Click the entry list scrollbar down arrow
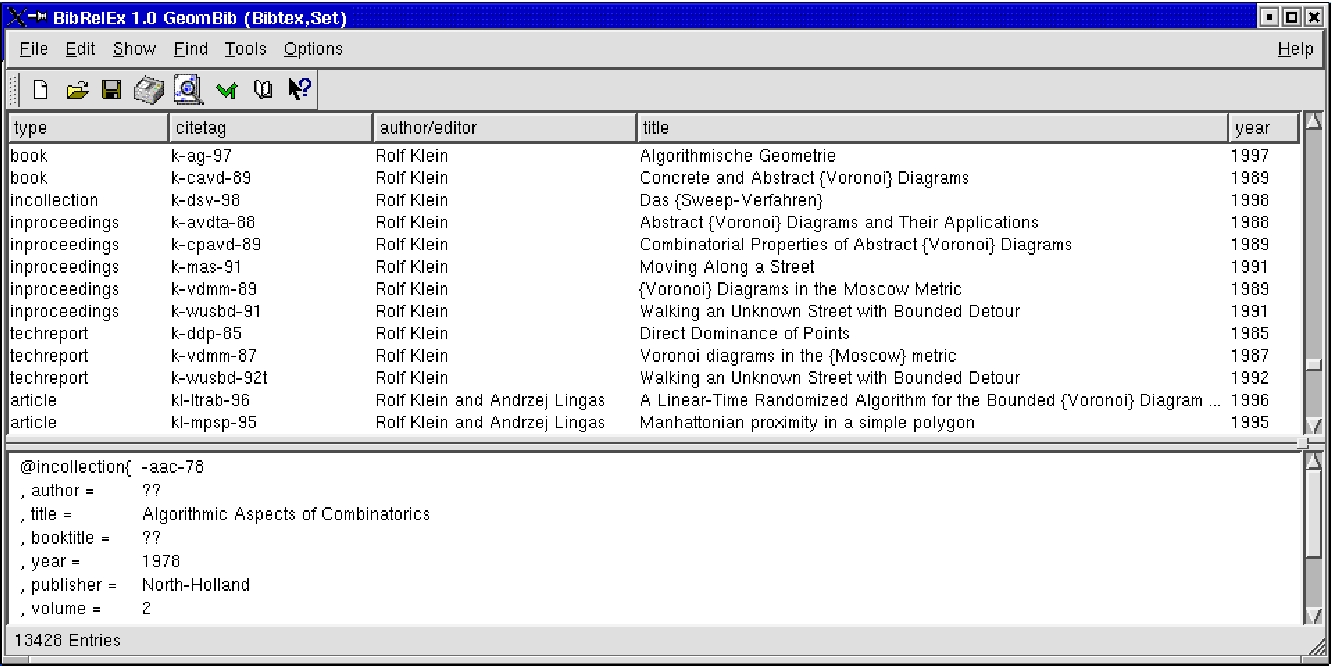 1314,425
